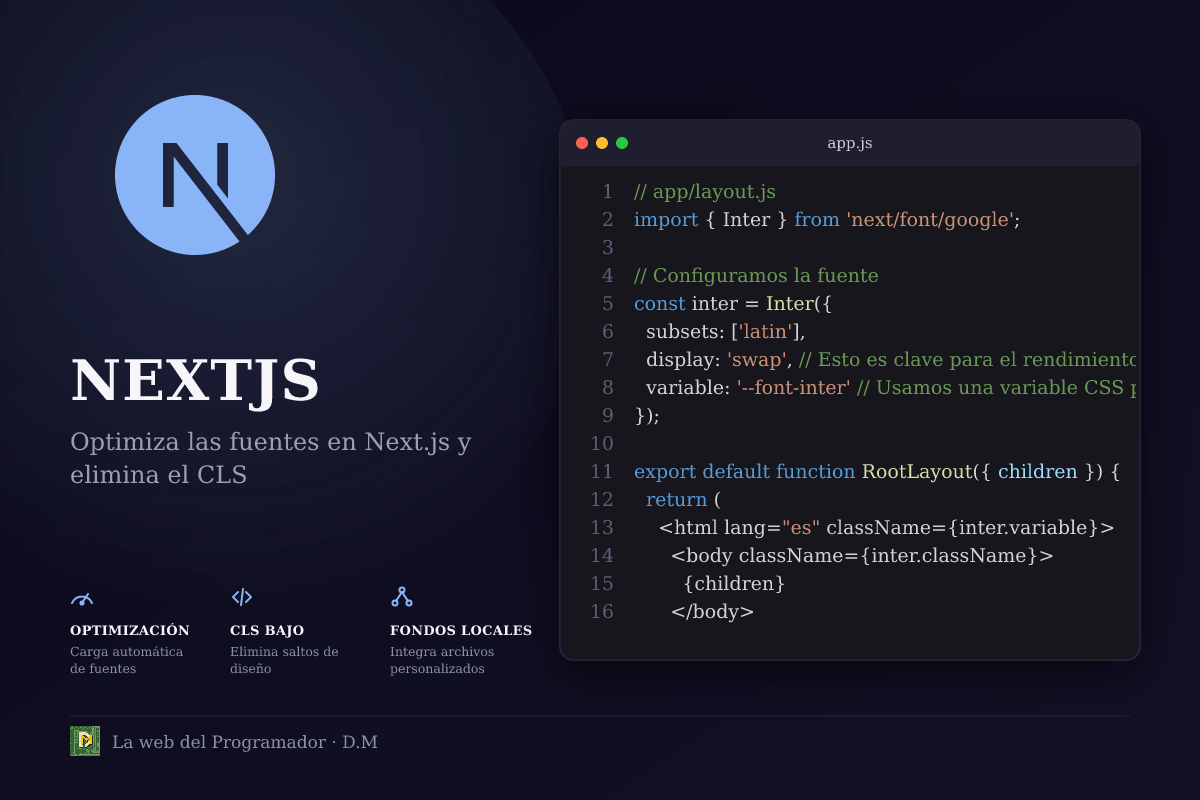Click line number 3 in the gutter
The image size is (1200, 800).
607,248
